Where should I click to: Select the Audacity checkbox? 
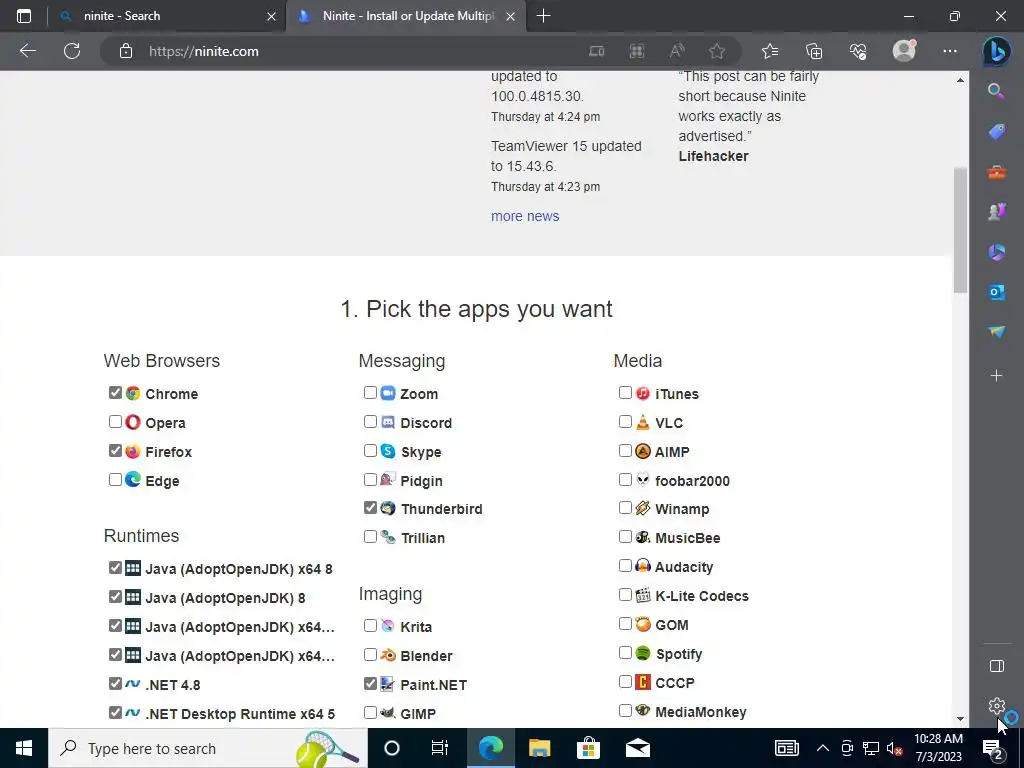(625, 566)
